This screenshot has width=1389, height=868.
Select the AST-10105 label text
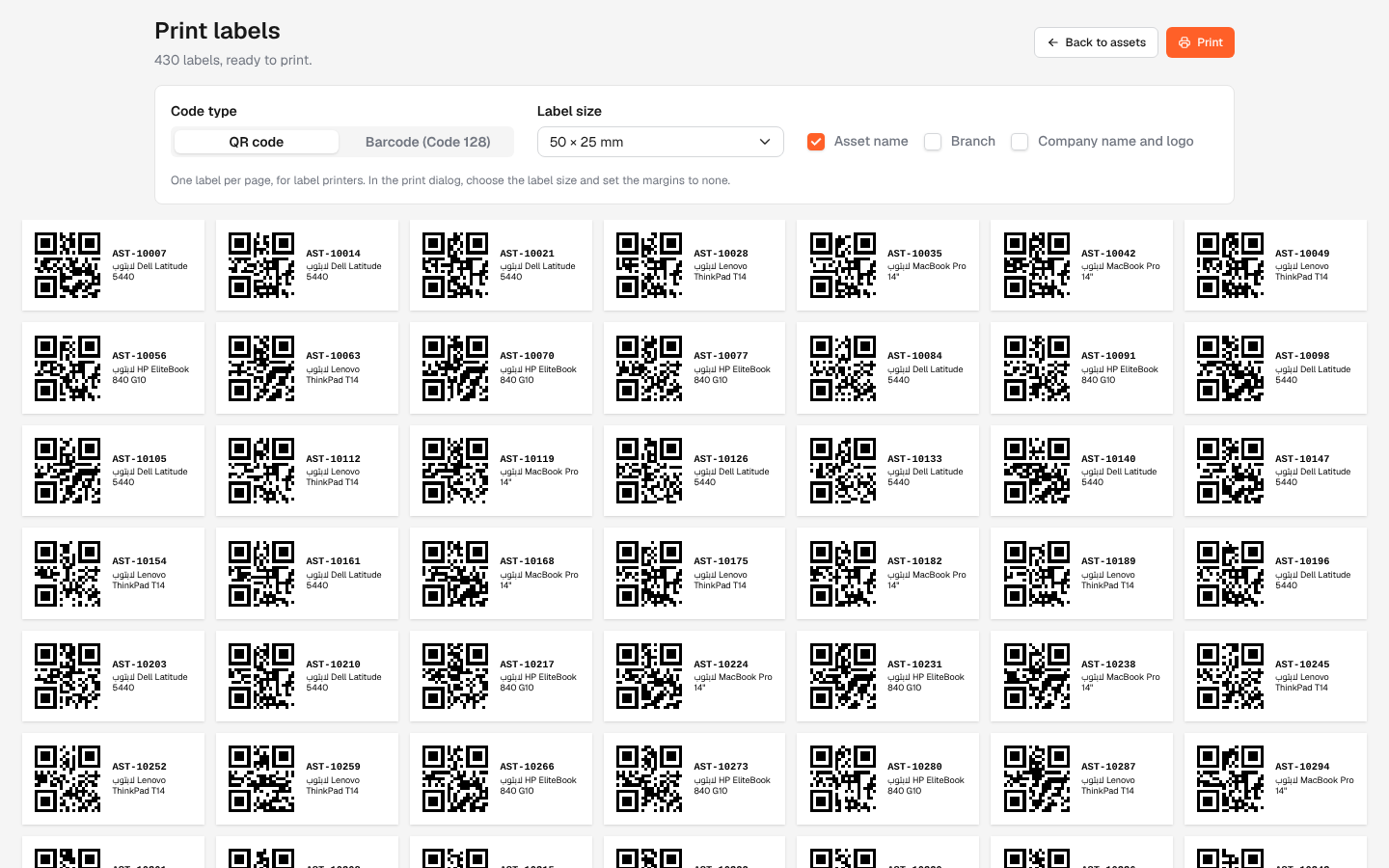[x=139, y=459]
